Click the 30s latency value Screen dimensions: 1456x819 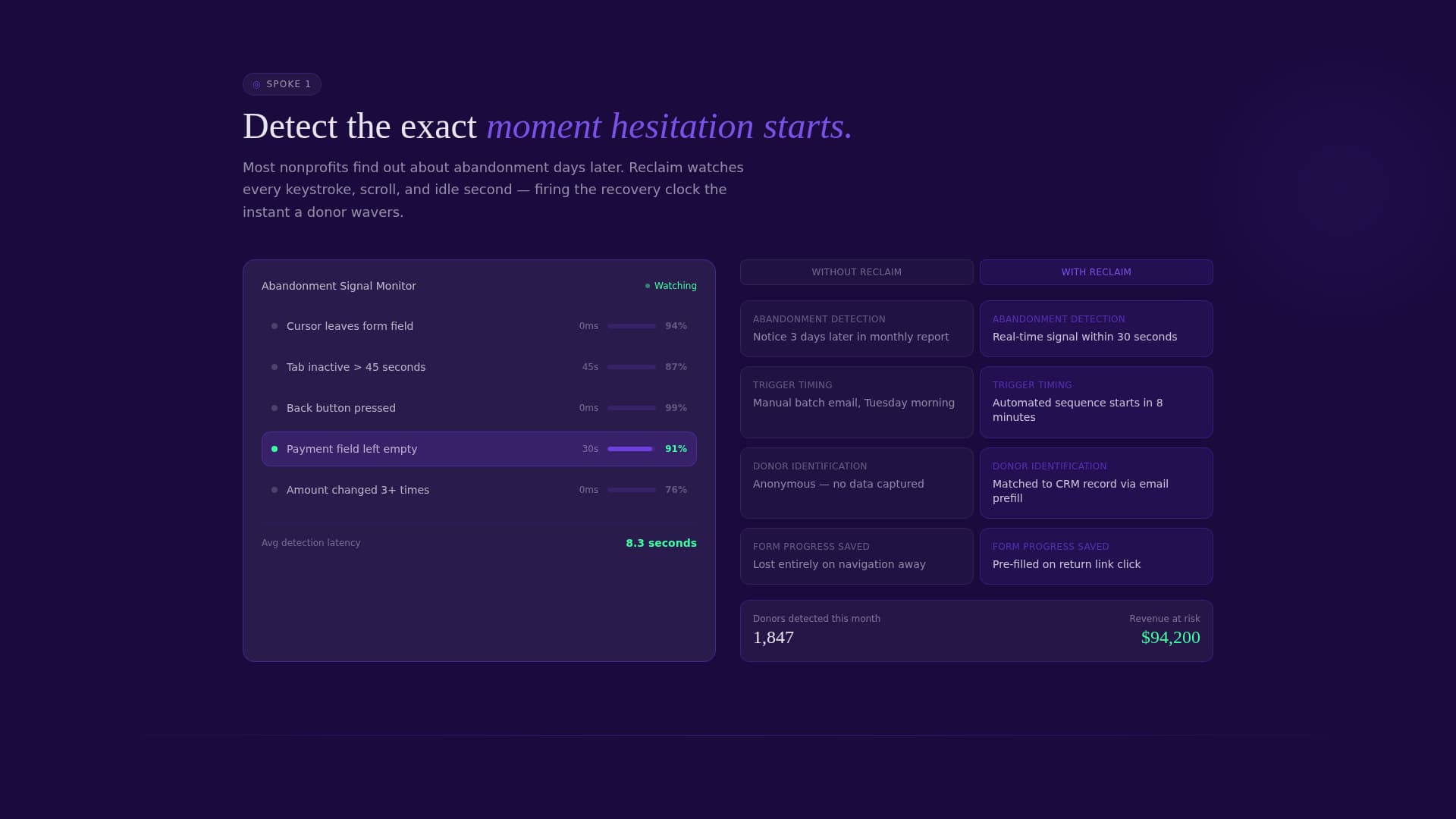click(590, 449)
